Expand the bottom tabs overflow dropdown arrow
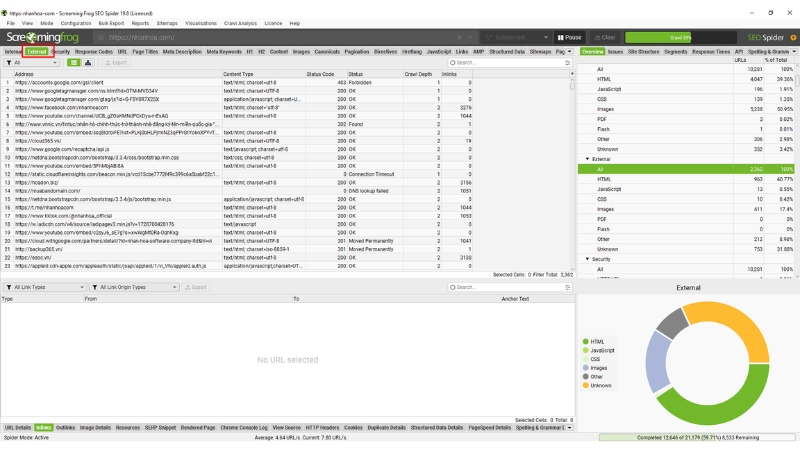The width and height of the screenshot is (800, 450). [x=569, y=428]
